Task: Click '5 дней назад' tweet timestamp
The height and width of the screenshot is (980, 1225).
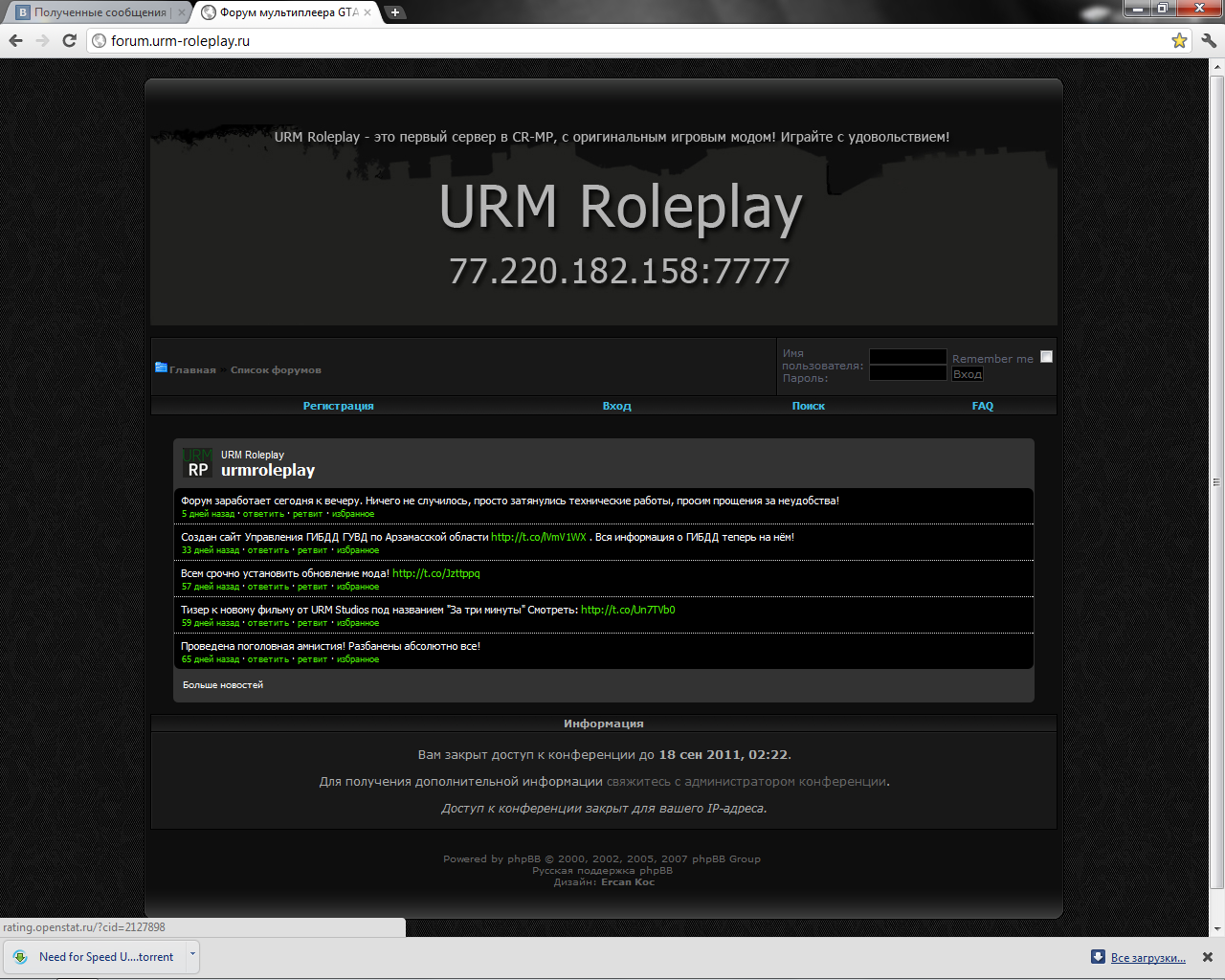Action: (208, 514)
